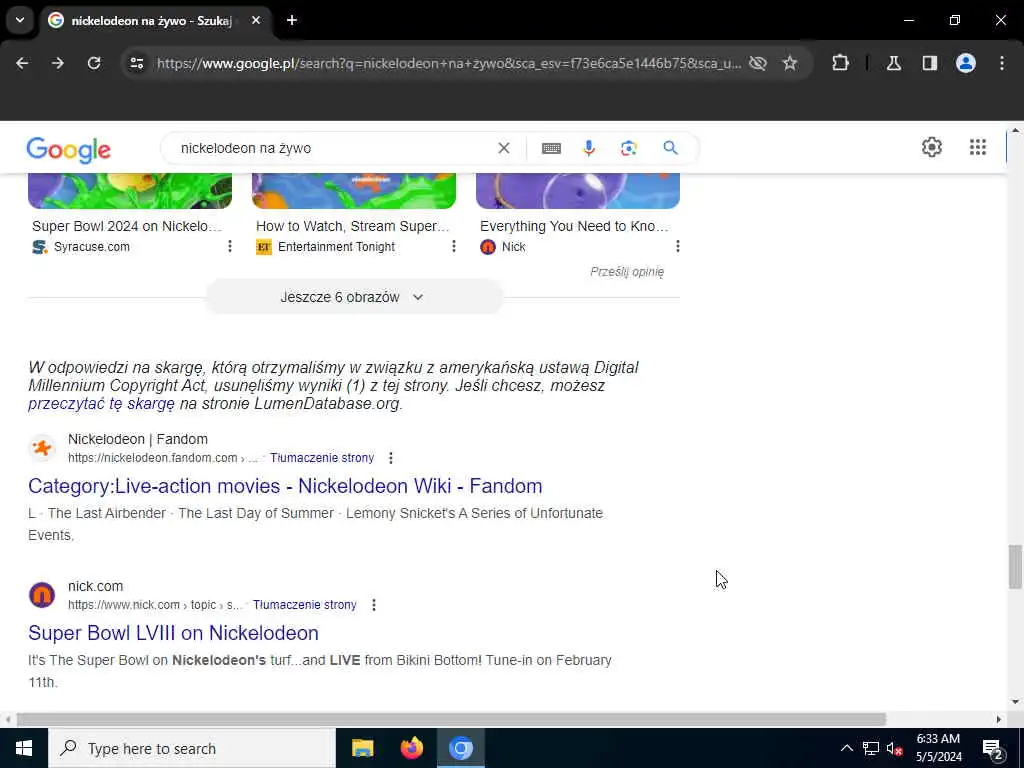The width and height of the screenshot is (1024, 768).
Task: Open the Chrome profile avatar
Action: [966, 63]
